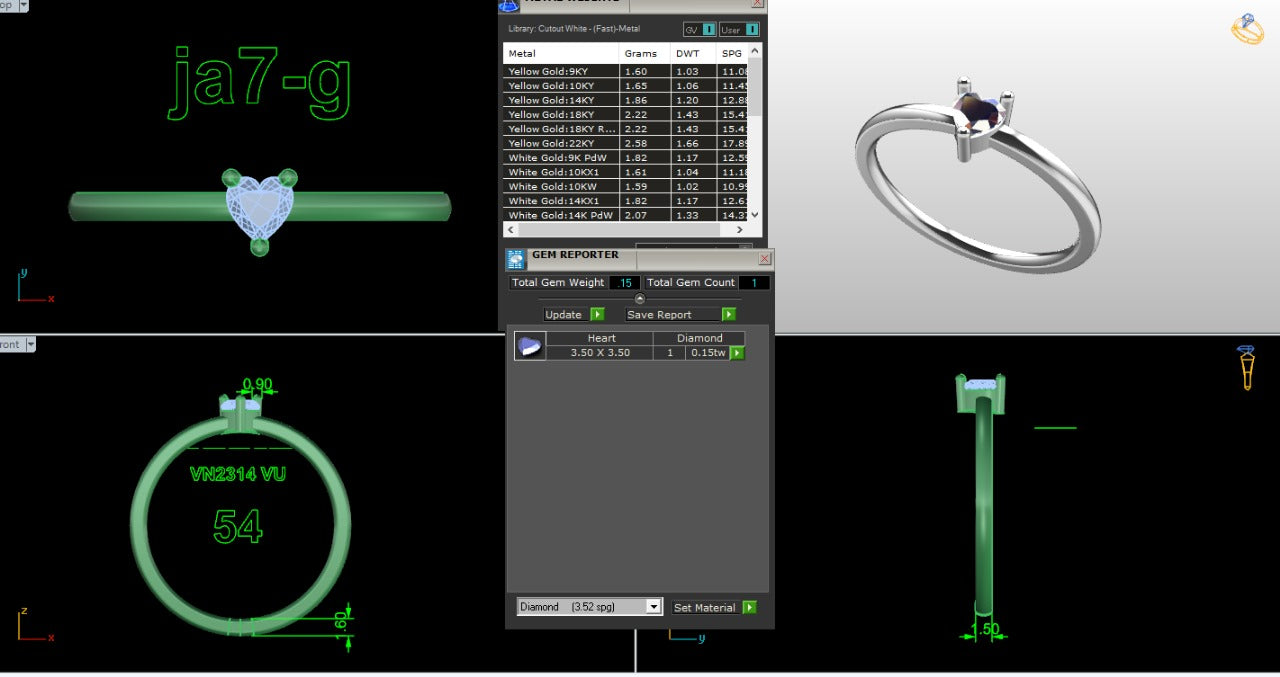1280x677 pixels.
Task: Click the Metal column header
Action: 561,53
